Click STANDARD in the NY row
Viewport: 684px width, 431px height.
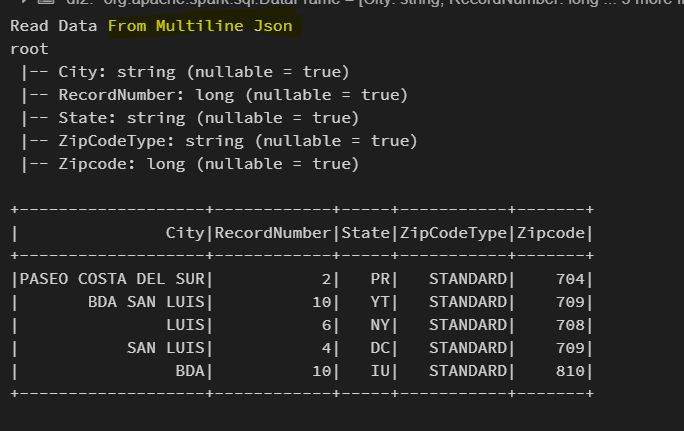click(468, 325)
